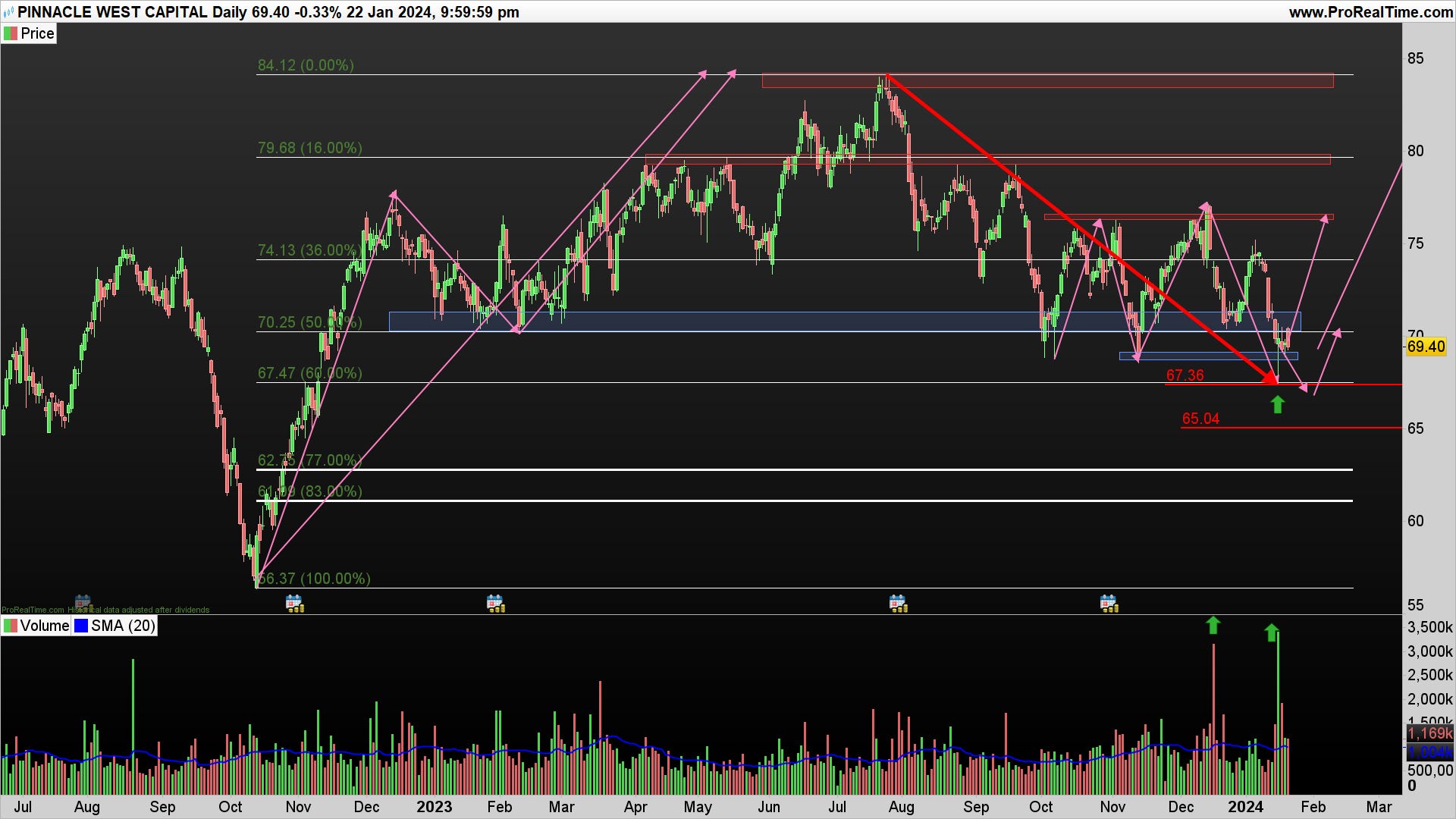Click the red 67.36 level label

pyautogui.click(x=1185, y=375)
